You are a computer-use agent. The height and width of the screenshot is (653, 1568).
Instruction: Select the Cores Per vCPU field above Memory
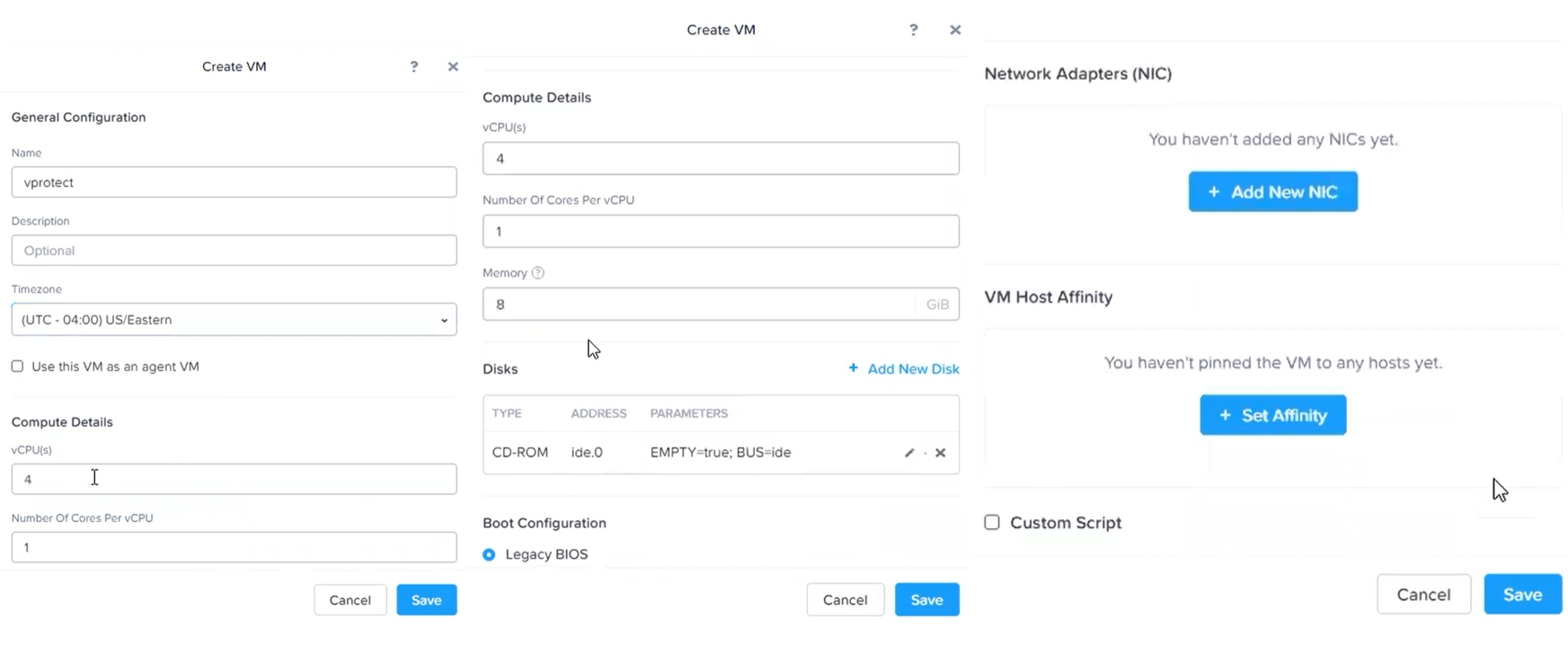point(720,232)
